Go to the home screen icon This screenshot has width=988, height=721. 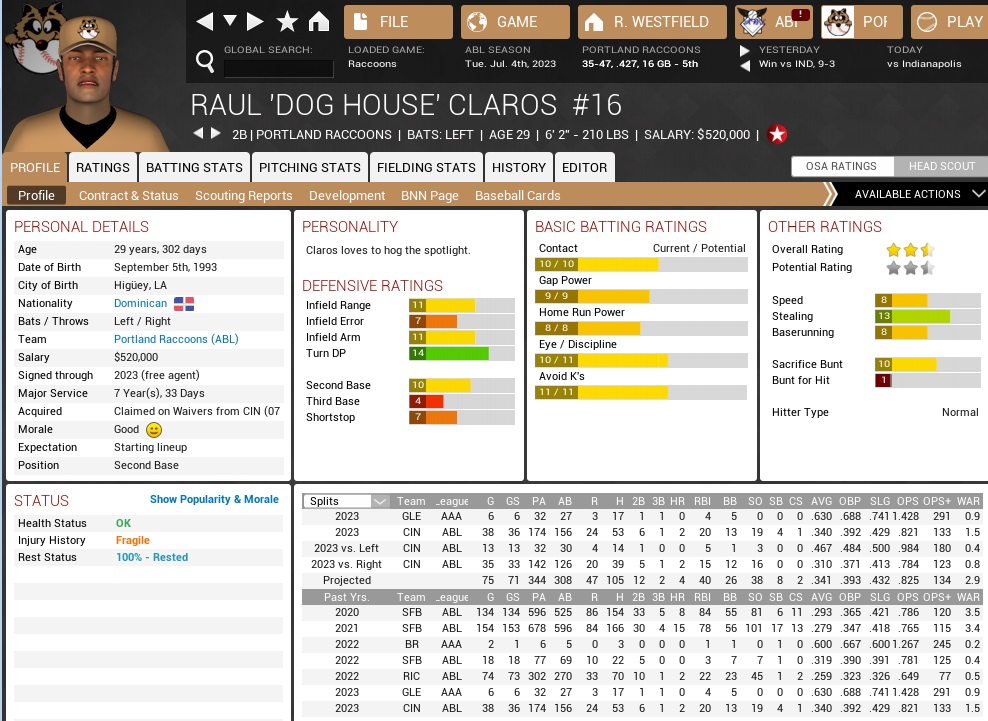[x=318, y=21]
